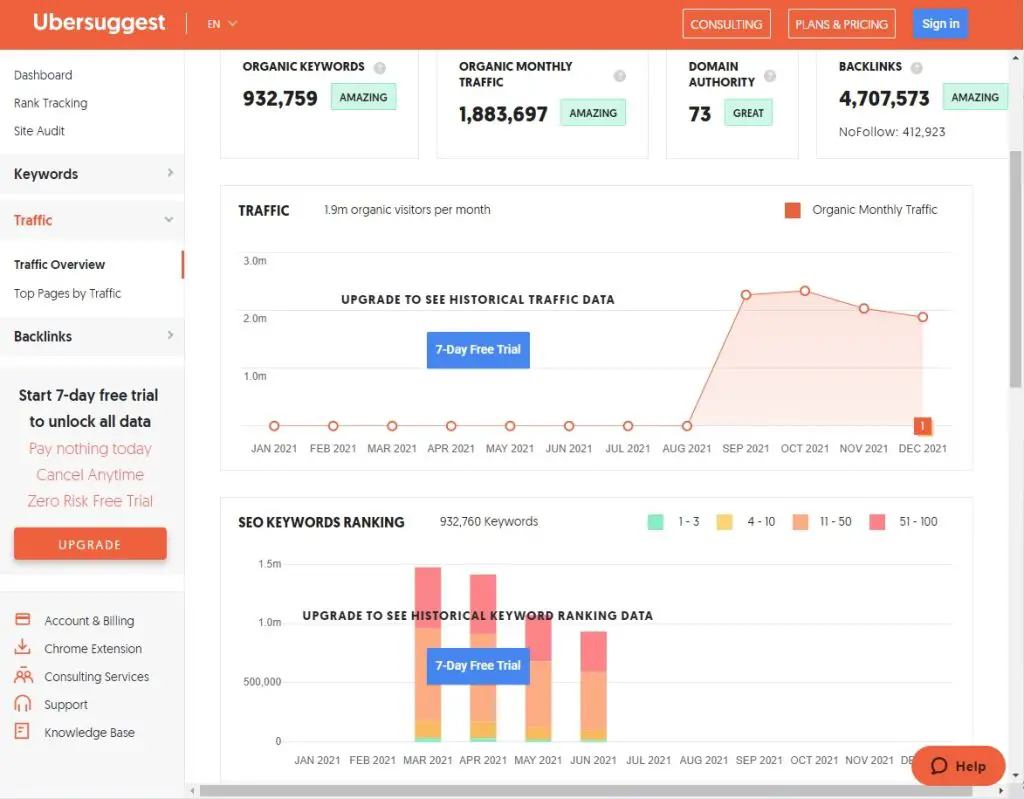Click the Organic Monthly Traffic info icon
Image resolution: width=1024 pixels, height=799 pixels.
620,76
